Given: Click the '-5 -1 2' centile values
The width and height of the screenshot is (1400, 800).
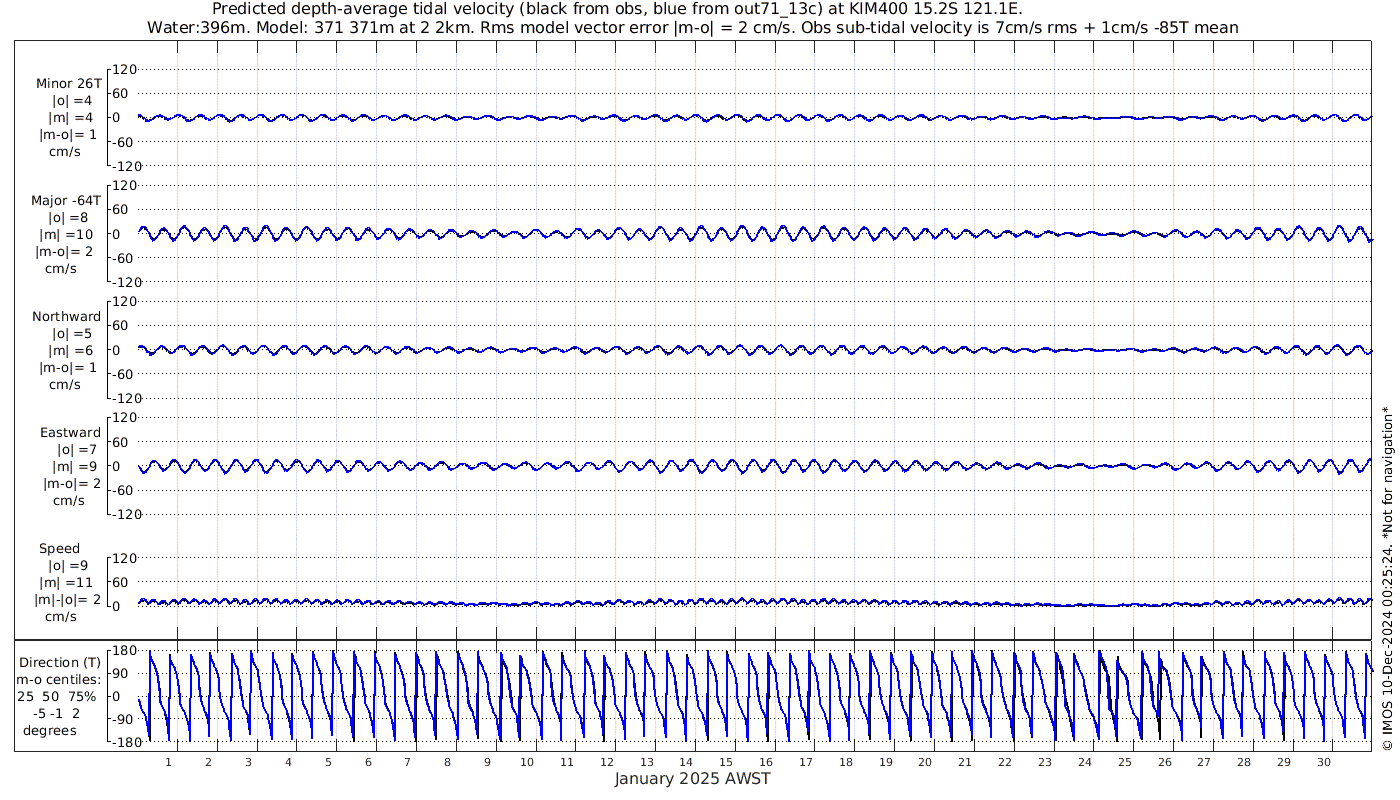Looking at the screenshot, I should pyautogui.click(x=57, y=713).
